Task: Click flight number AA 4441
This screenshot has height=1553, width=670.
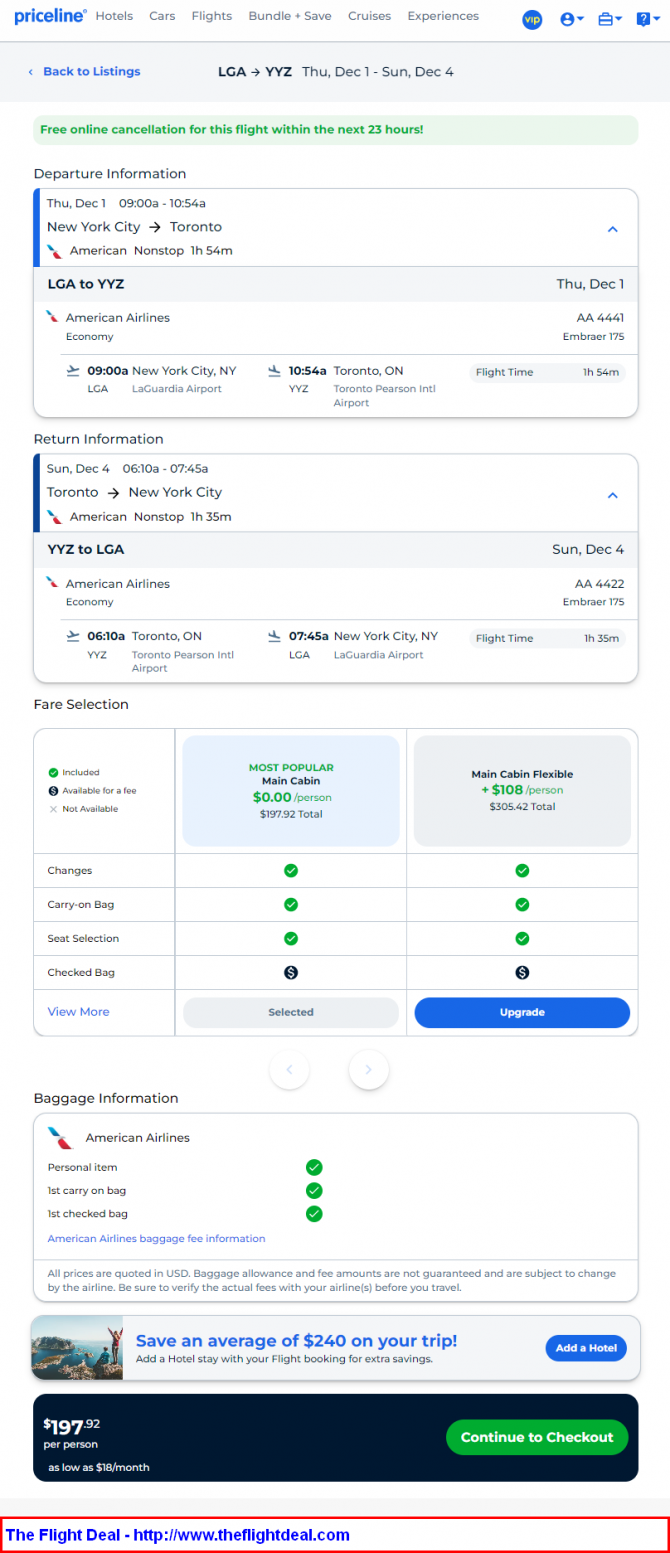Action: [x=599, y=318]
